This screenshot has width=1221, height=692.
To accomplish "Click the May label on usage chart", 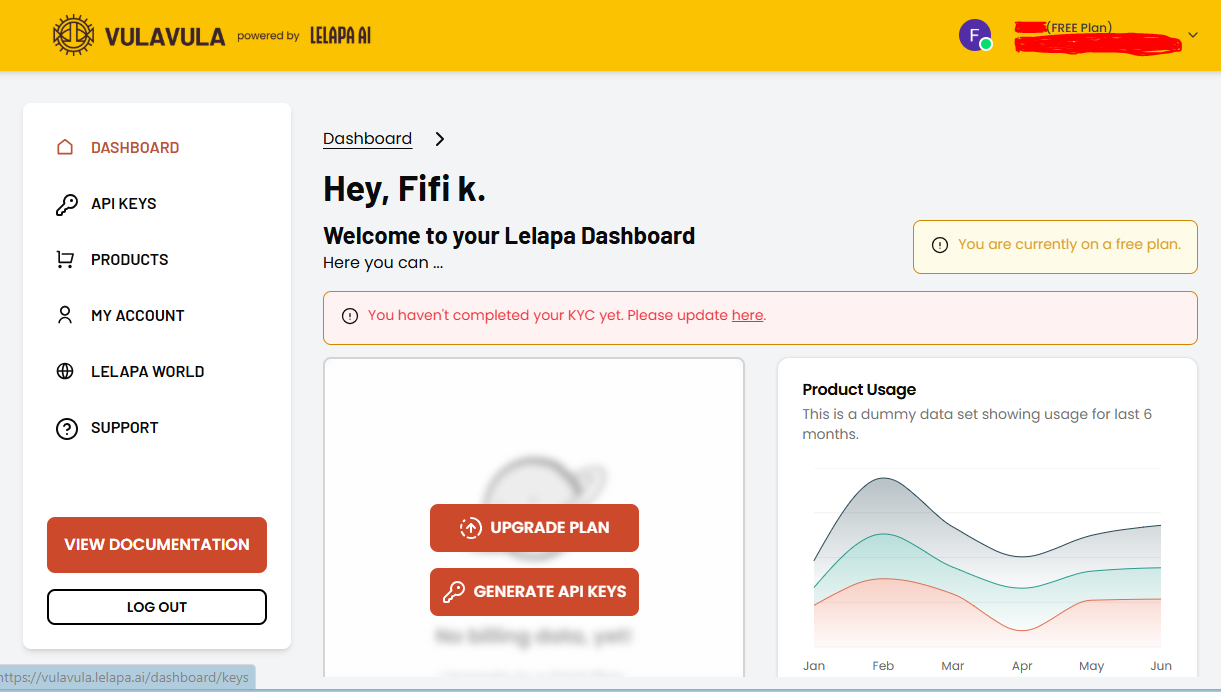I will pyautogui.click(x=1092, y=666).
